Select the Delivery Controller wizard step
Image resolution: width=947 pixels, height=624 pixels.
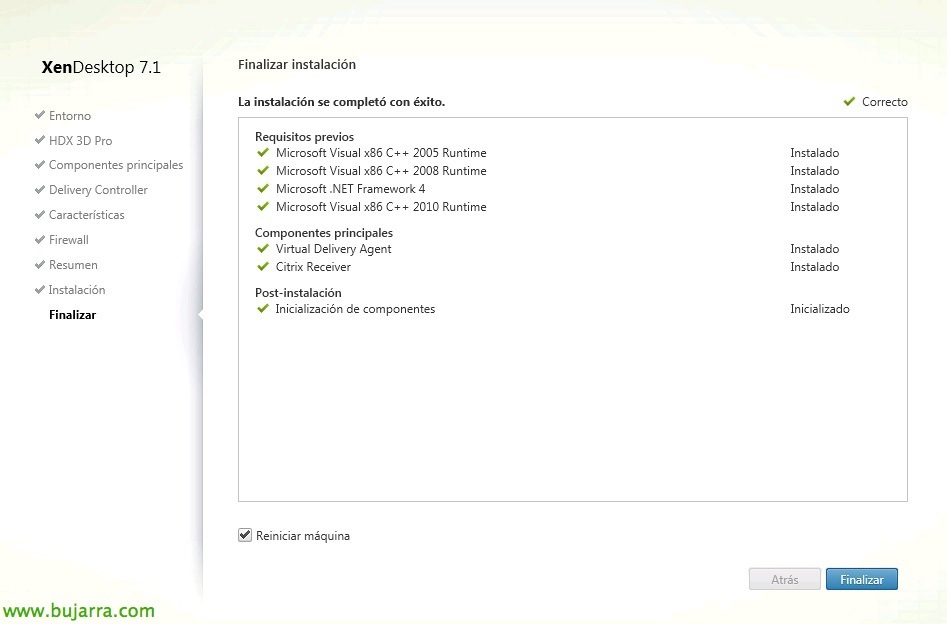(98, 190)
